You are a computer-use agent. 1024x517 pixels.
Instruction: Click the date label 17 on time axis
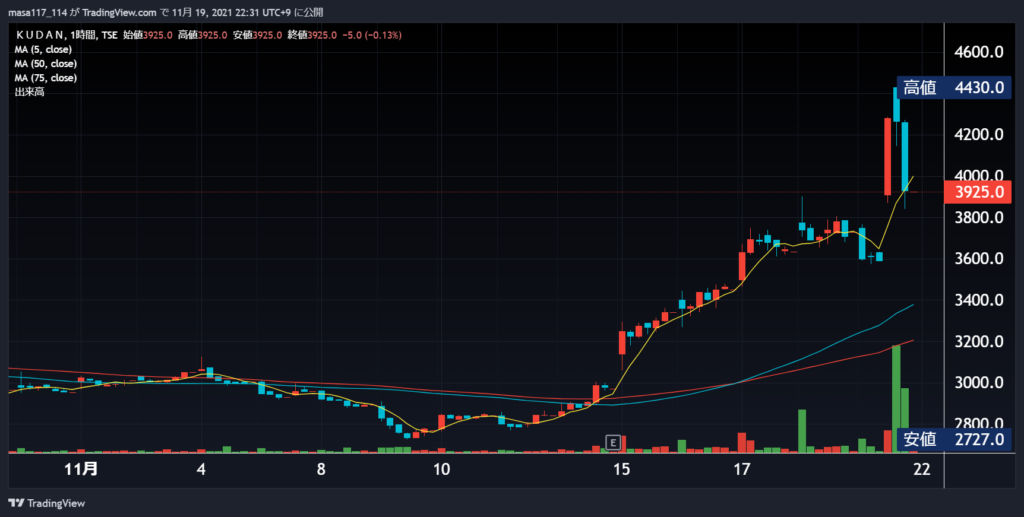click(741, 469)
